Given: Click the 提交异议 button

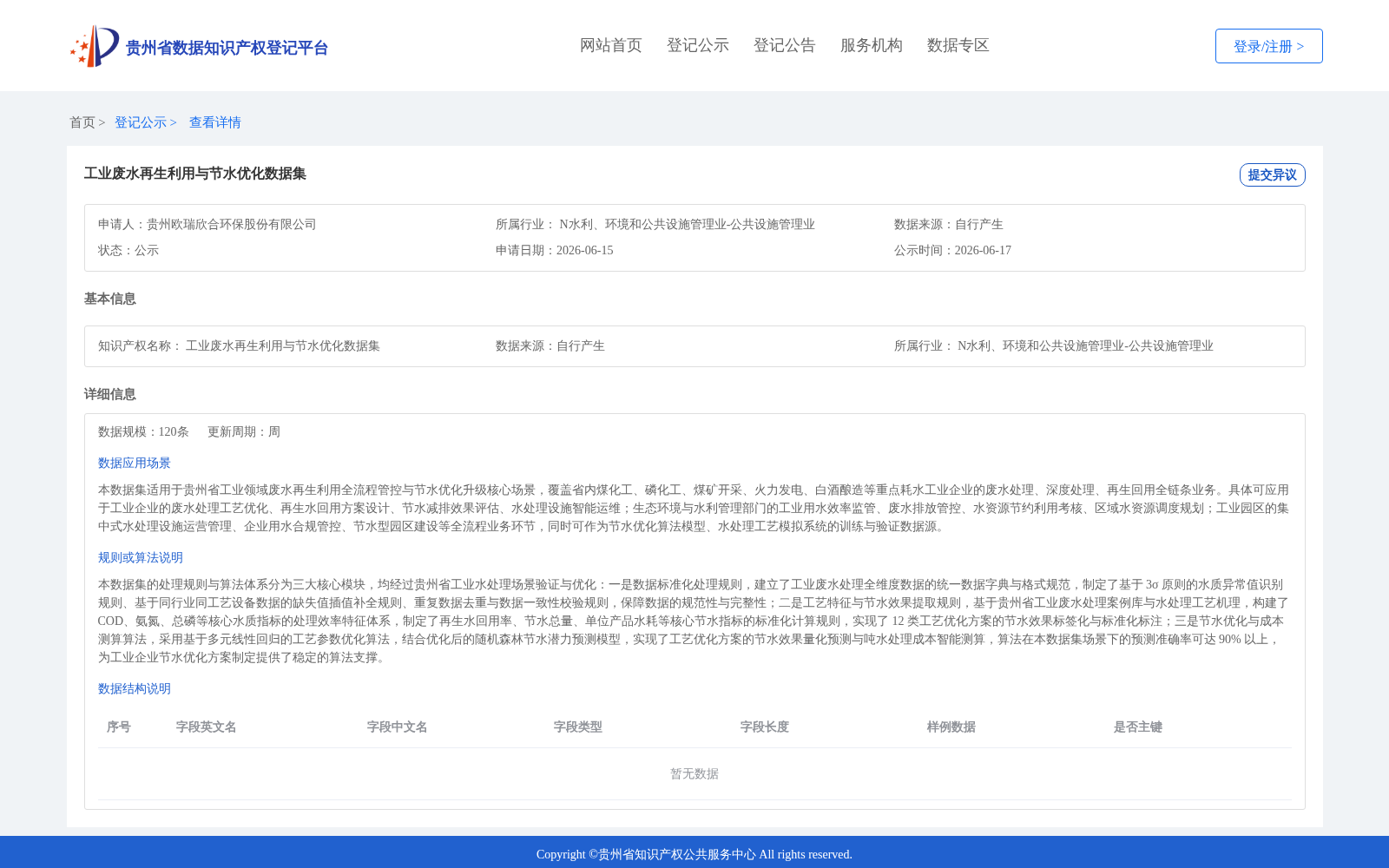Looking at the screenshot, I should [1272, 174].
